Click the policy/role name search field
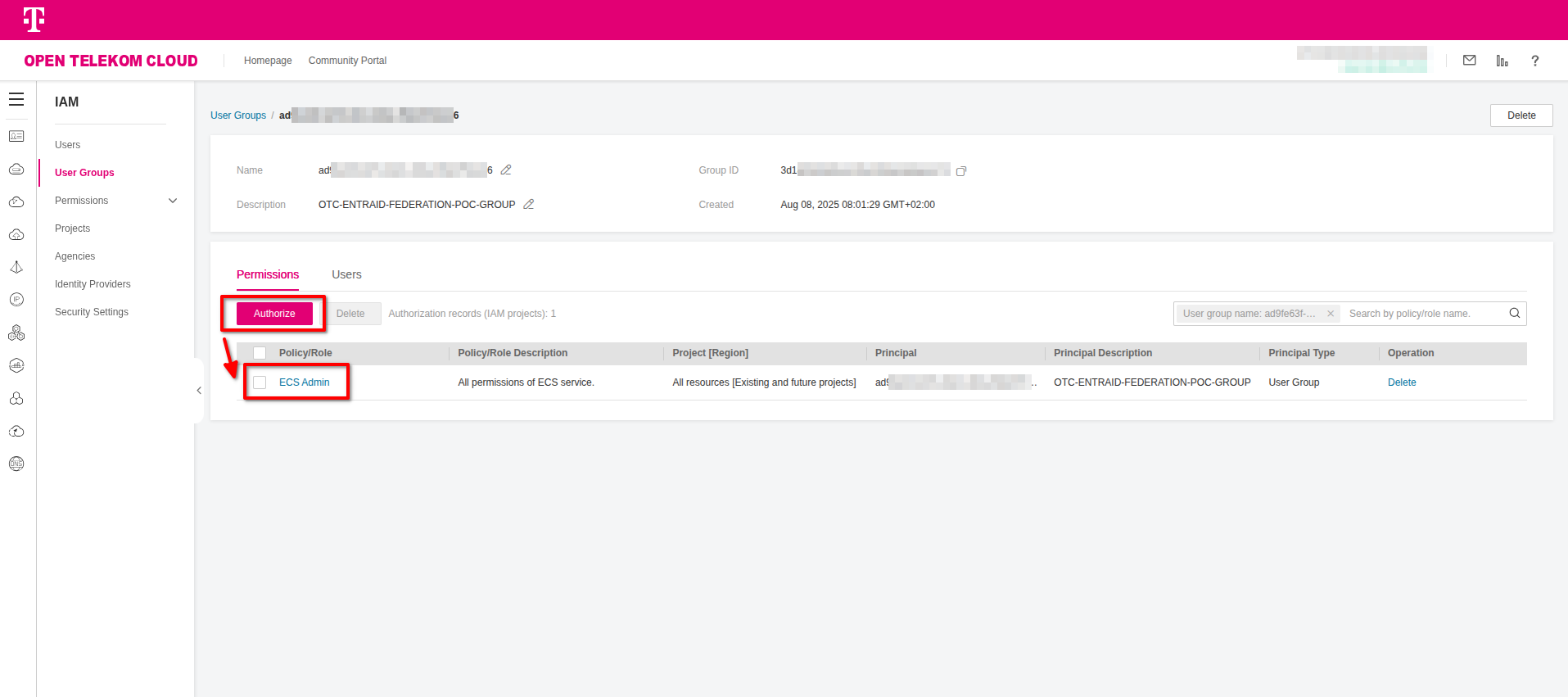The height and width of the screenshot is (697, 1568). (x=1423, y=314)
